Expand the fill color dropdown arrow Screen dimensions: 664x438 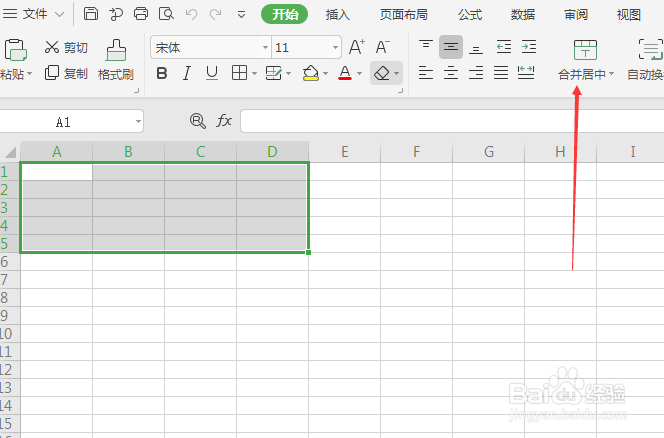(325, 74)
